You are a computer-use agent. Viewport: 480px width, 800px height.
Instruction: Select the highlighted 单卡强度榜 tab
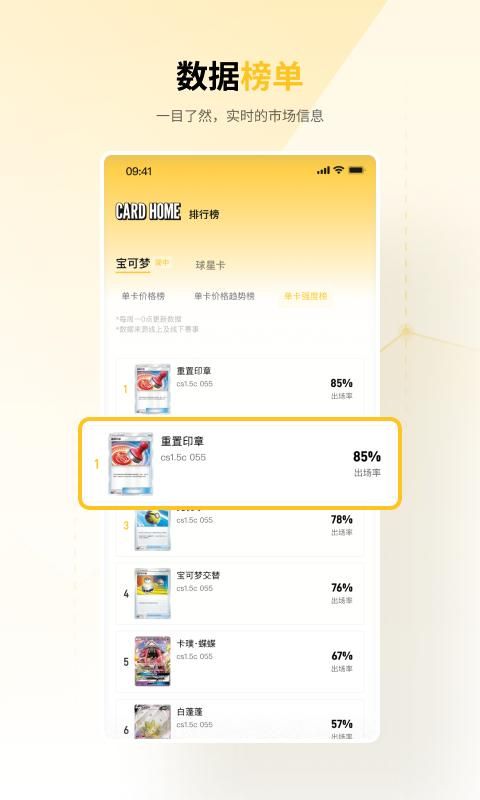point(306,296)
